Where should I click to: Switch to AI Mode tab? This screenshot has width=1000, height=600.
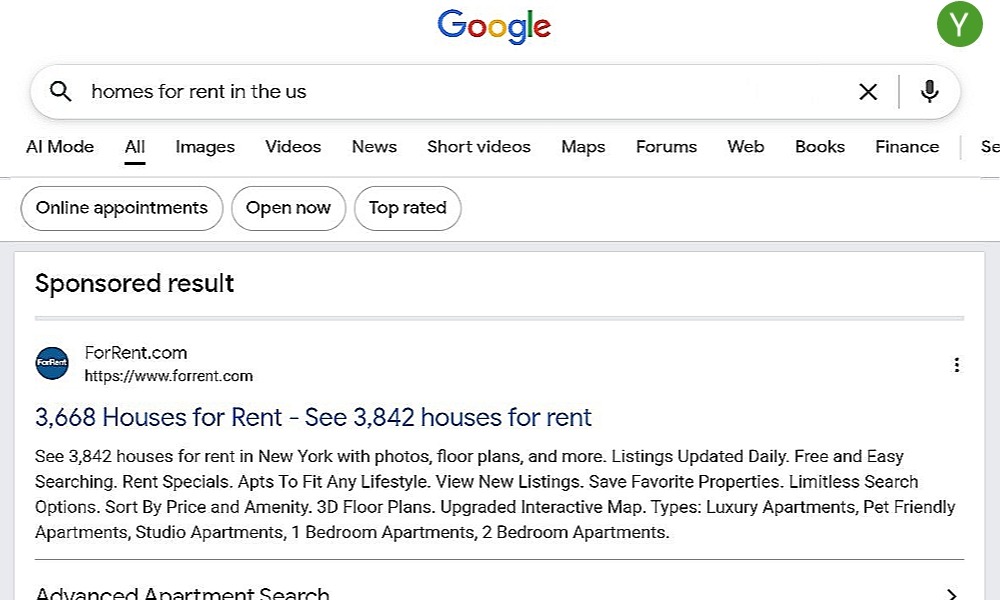tap(60, 147)
